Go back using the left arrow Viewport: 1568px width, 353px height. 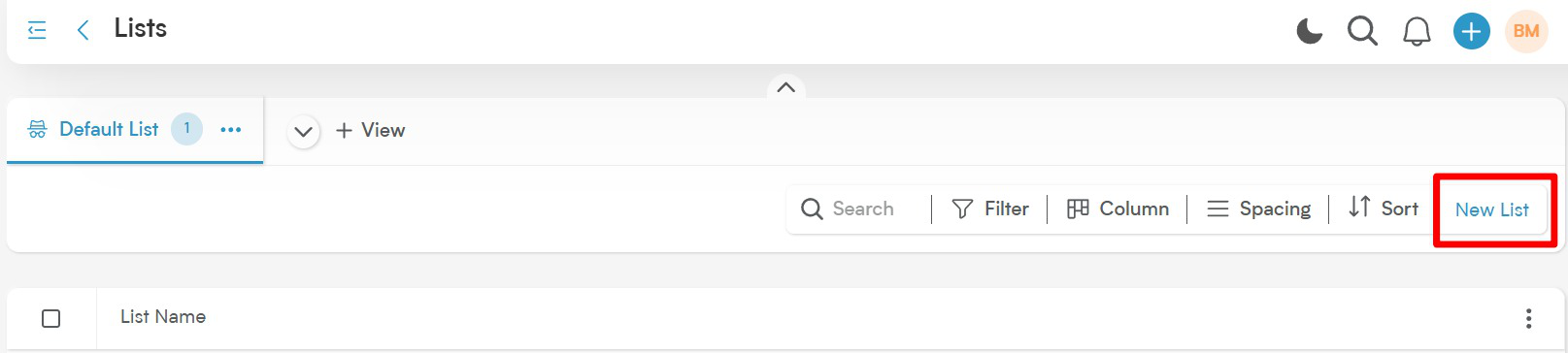[83, 30]
